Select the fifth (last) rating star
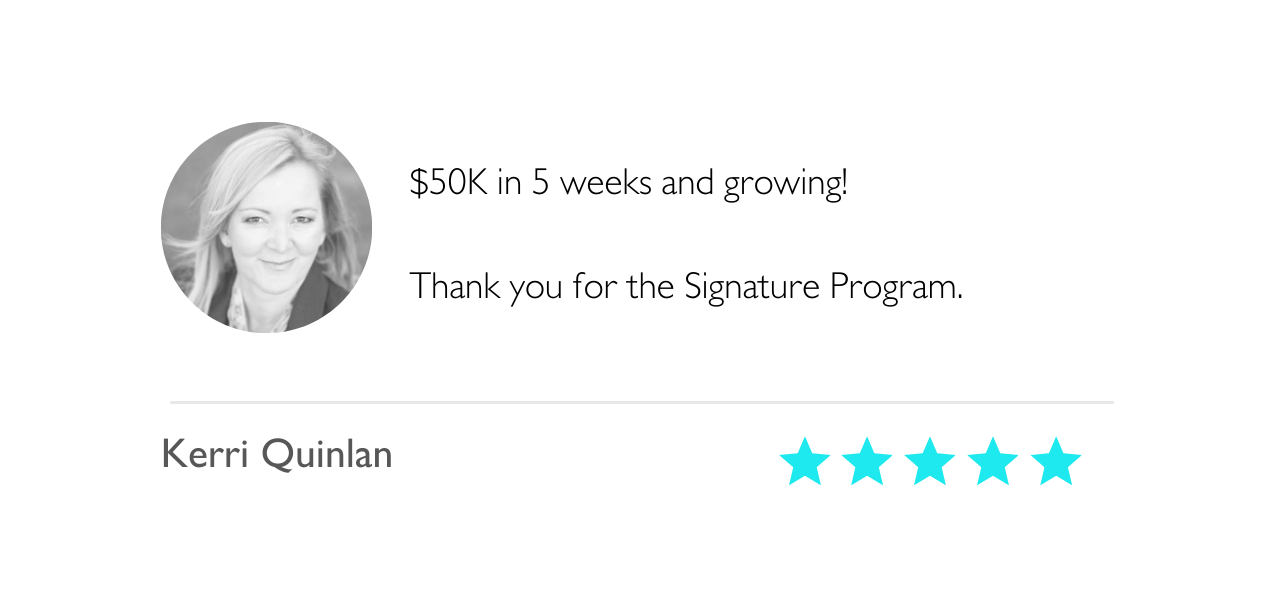 (1056, 462)
